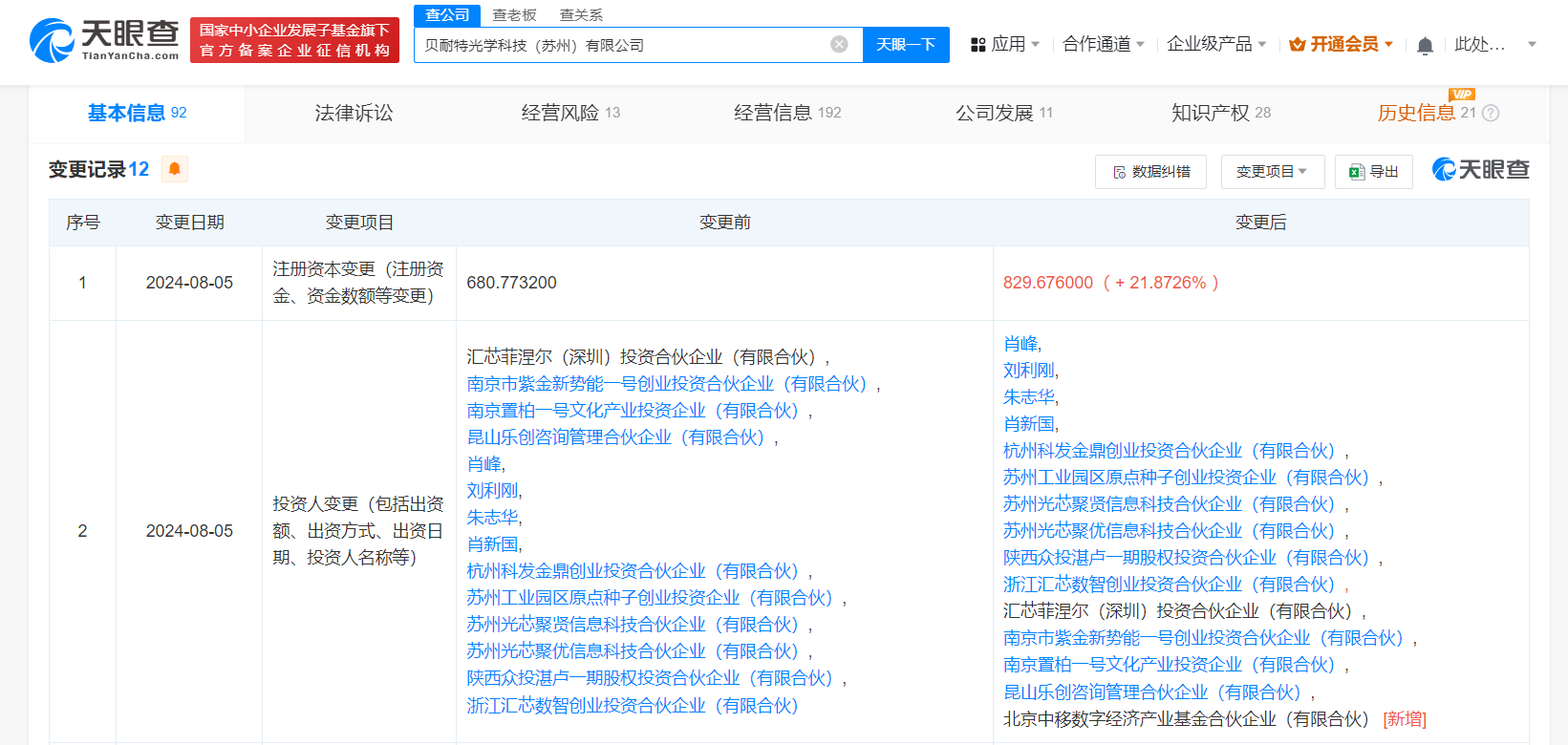The image size is (1568, 745).
Task: Open the user account dropdown arrow
Action: click(1533, 45)
